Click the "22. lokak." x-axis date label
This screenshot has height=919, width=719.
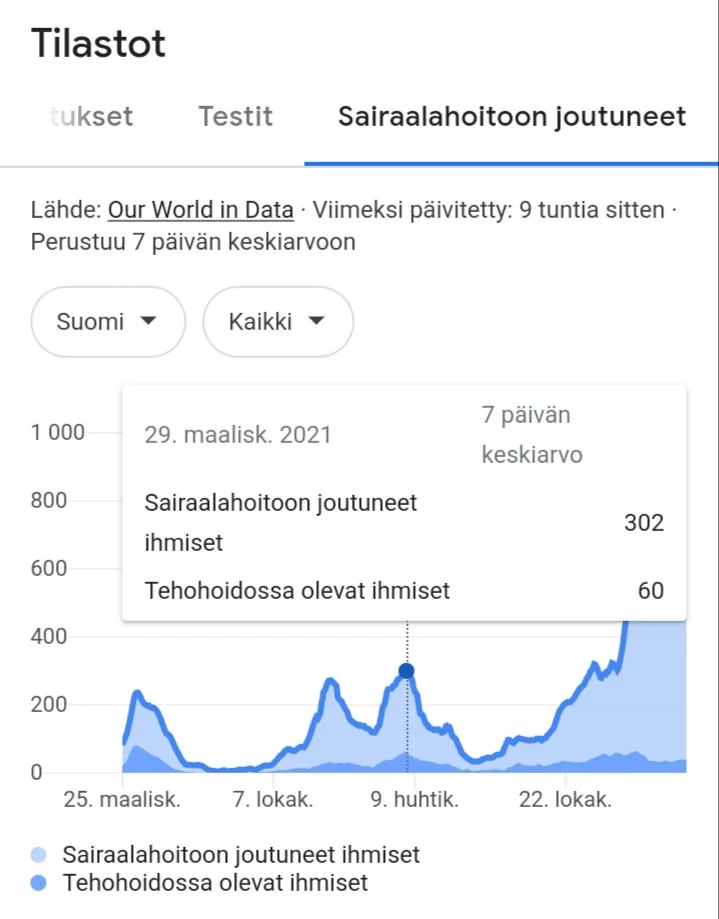pyautogui.click(x=564, y=800)
